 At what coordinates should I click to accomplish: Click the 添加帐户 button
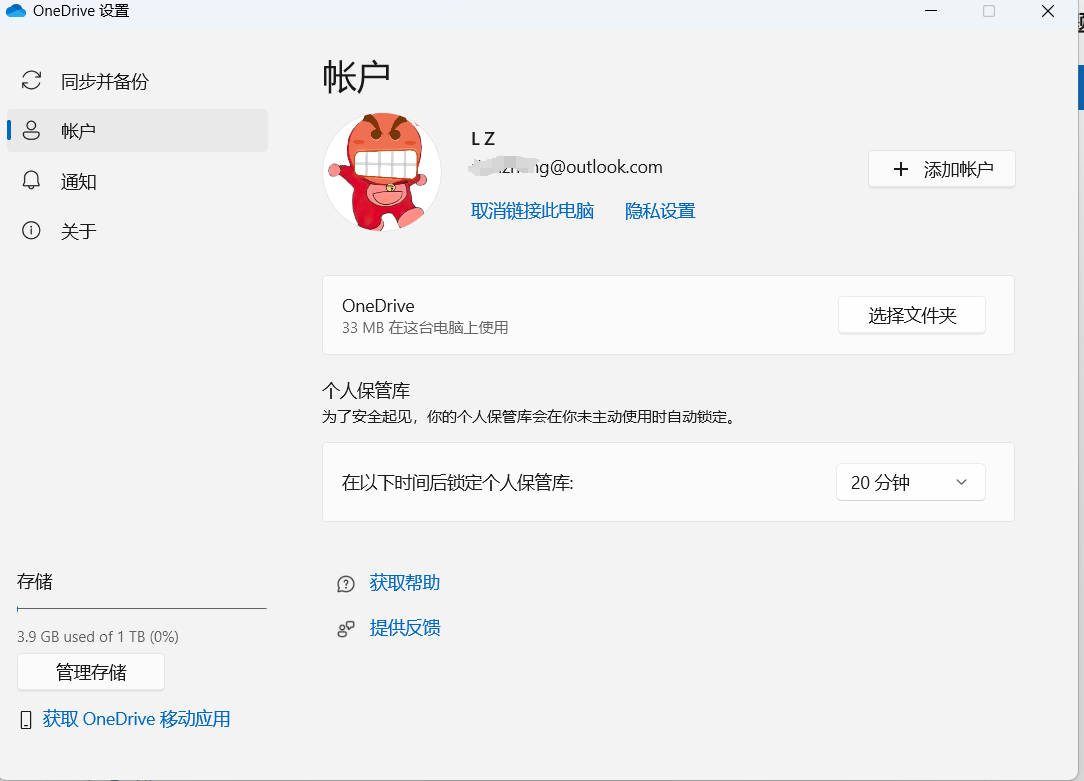[942, 169]
